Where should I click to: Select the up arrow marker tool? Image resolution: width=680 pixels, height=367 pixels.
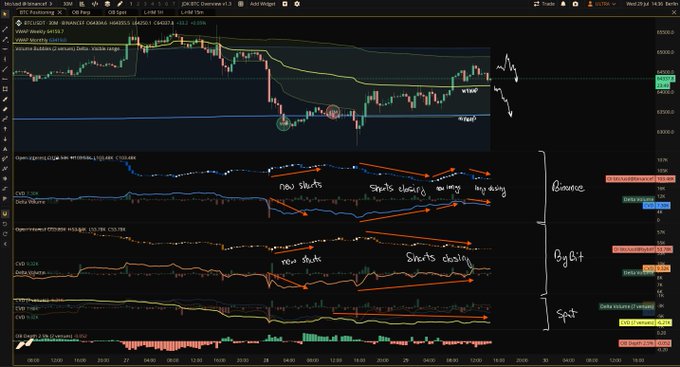tap(5, 129)
